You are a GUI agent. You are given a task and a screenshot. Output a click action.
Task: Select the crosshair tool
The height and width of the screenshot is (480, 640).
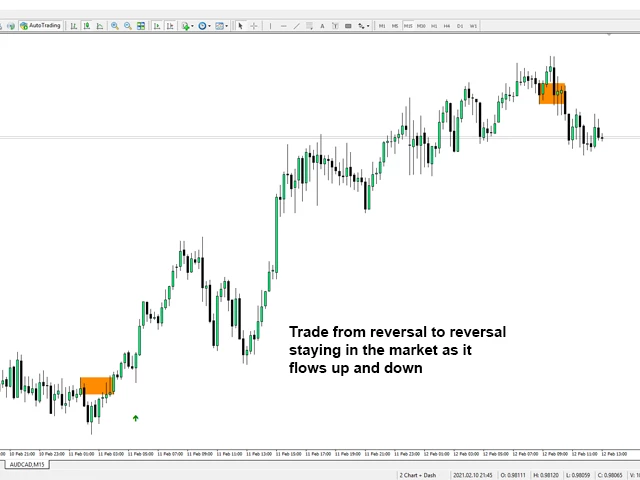(255, 25)
